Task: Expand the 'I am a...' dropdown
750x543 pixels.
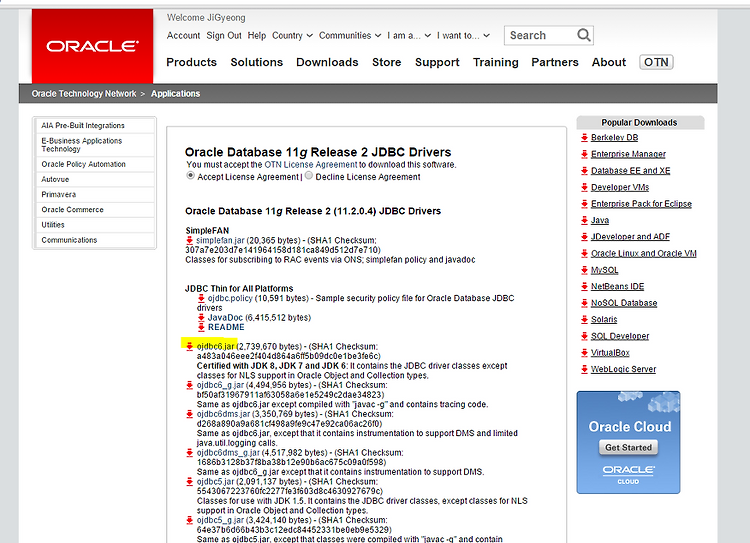Action: click(x=409, y=35)
